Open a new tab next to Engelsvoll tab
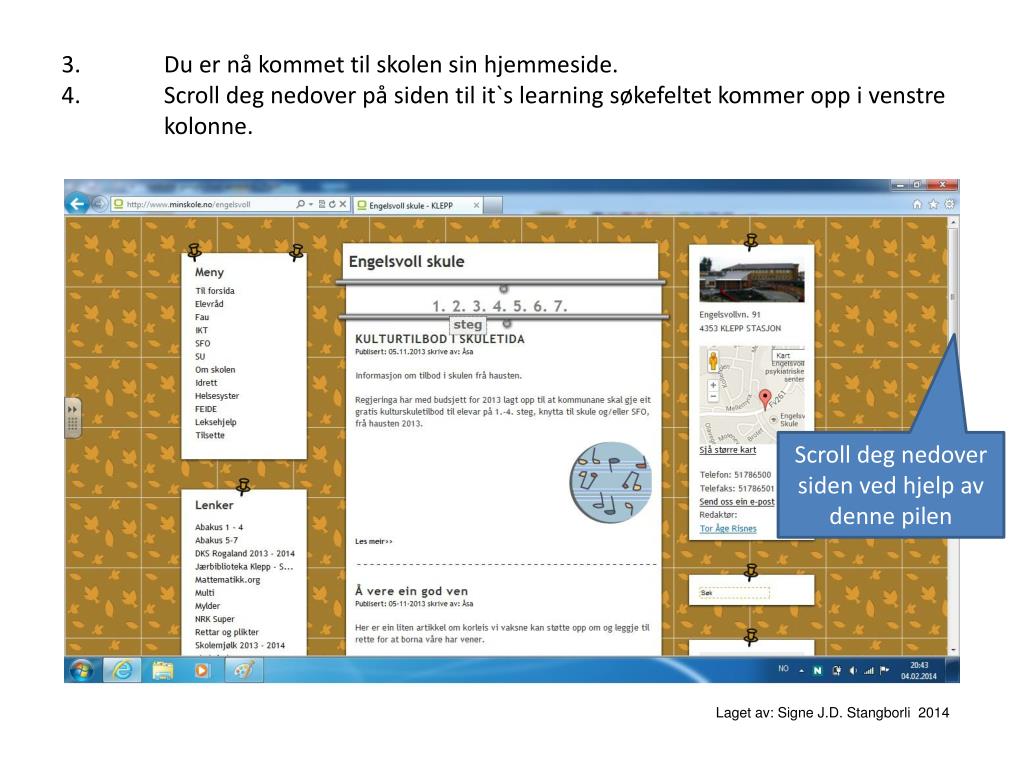Image resolution: width=1024 pixels, height=768 pixels. (x=494, y=205)
